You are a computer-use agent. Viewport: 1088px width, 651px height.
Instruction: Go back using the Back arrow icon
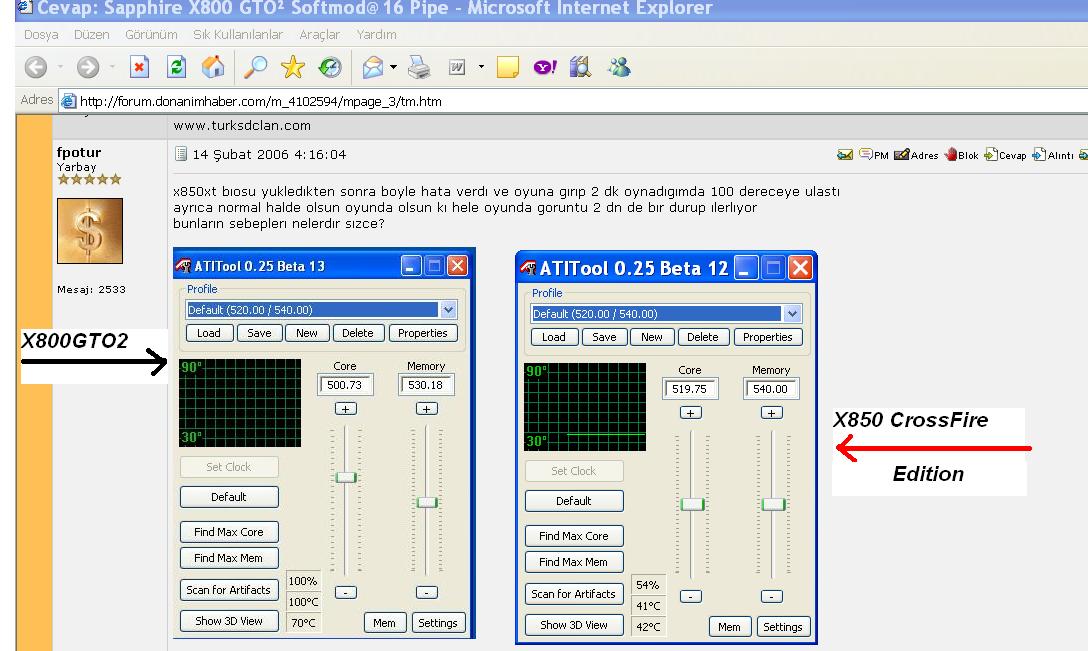pos(36,67)
